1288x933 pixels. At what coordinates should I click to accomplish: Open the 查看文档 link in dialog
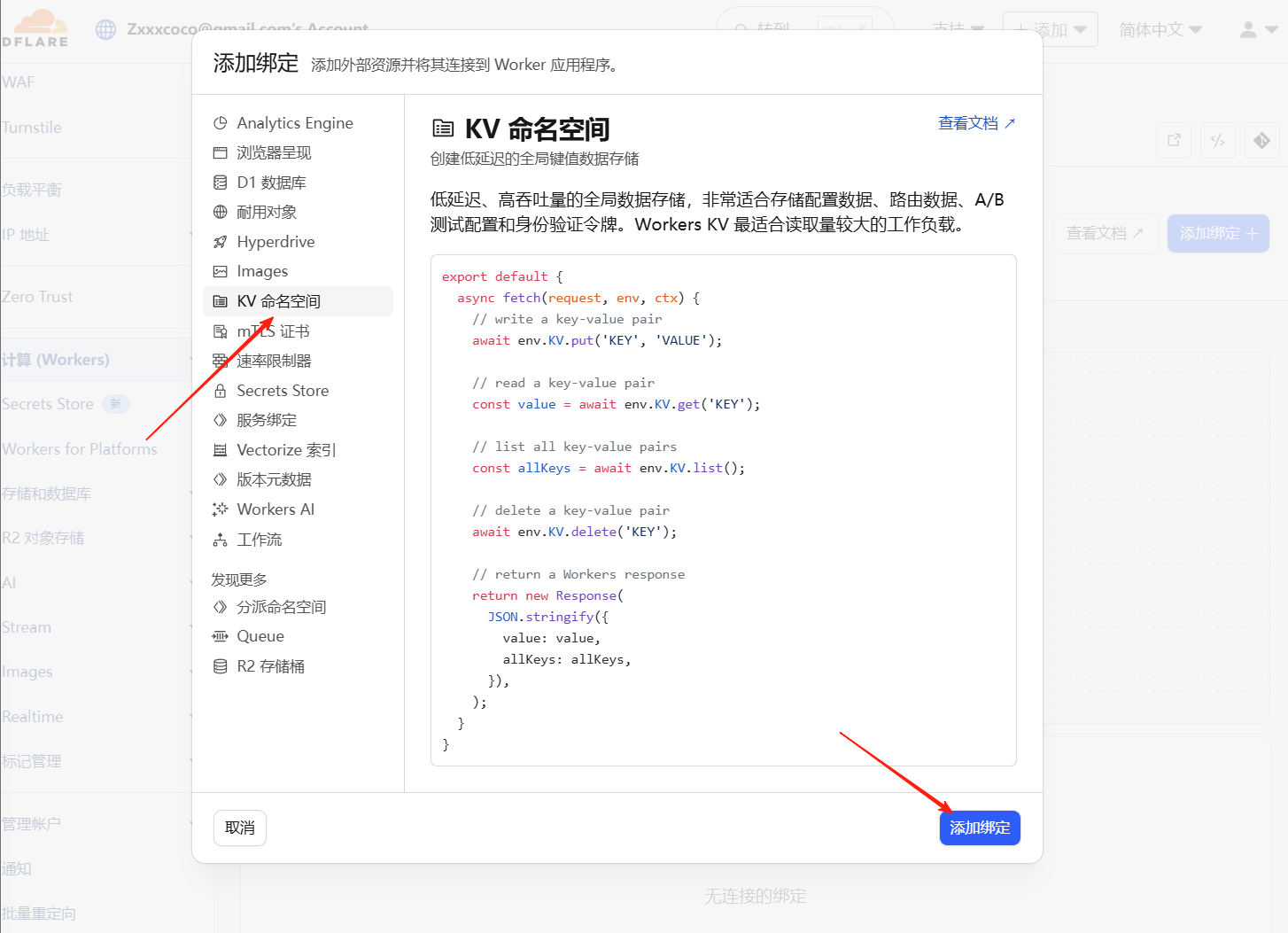[976, 123]
